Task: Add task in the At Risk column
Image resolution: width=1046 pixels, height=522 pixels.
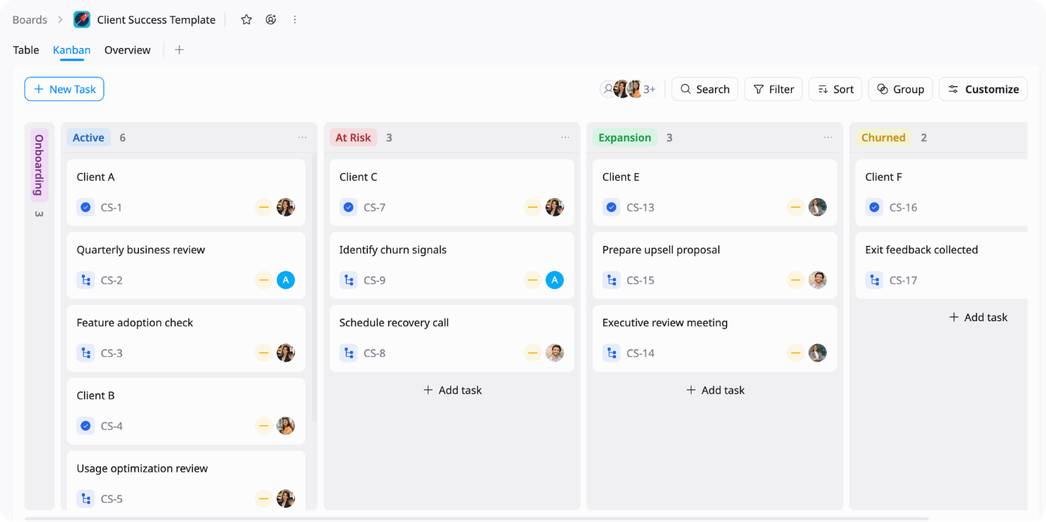Action: pos(452,390)
